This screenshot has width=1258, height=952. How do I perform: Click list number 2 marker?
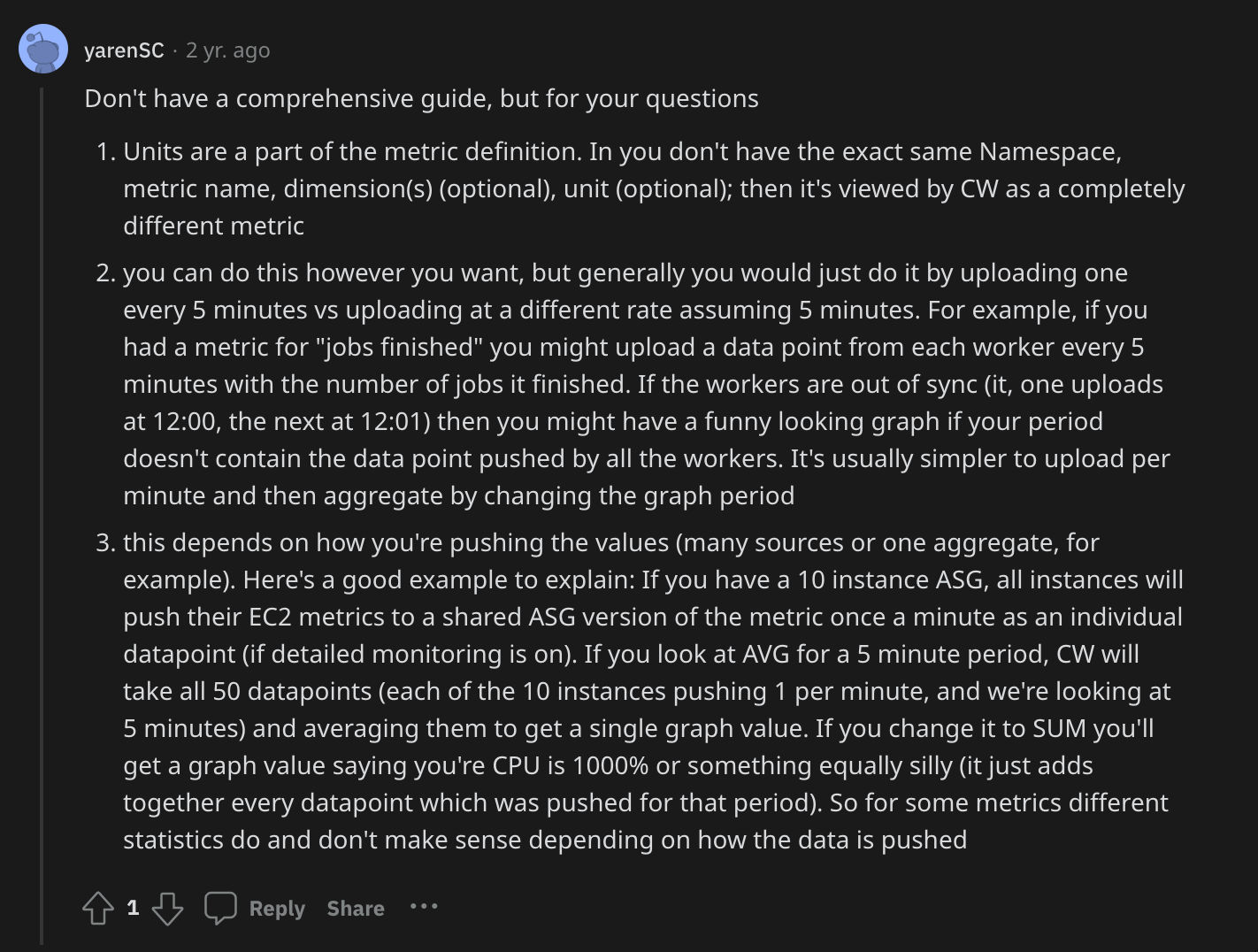point(106,273)
